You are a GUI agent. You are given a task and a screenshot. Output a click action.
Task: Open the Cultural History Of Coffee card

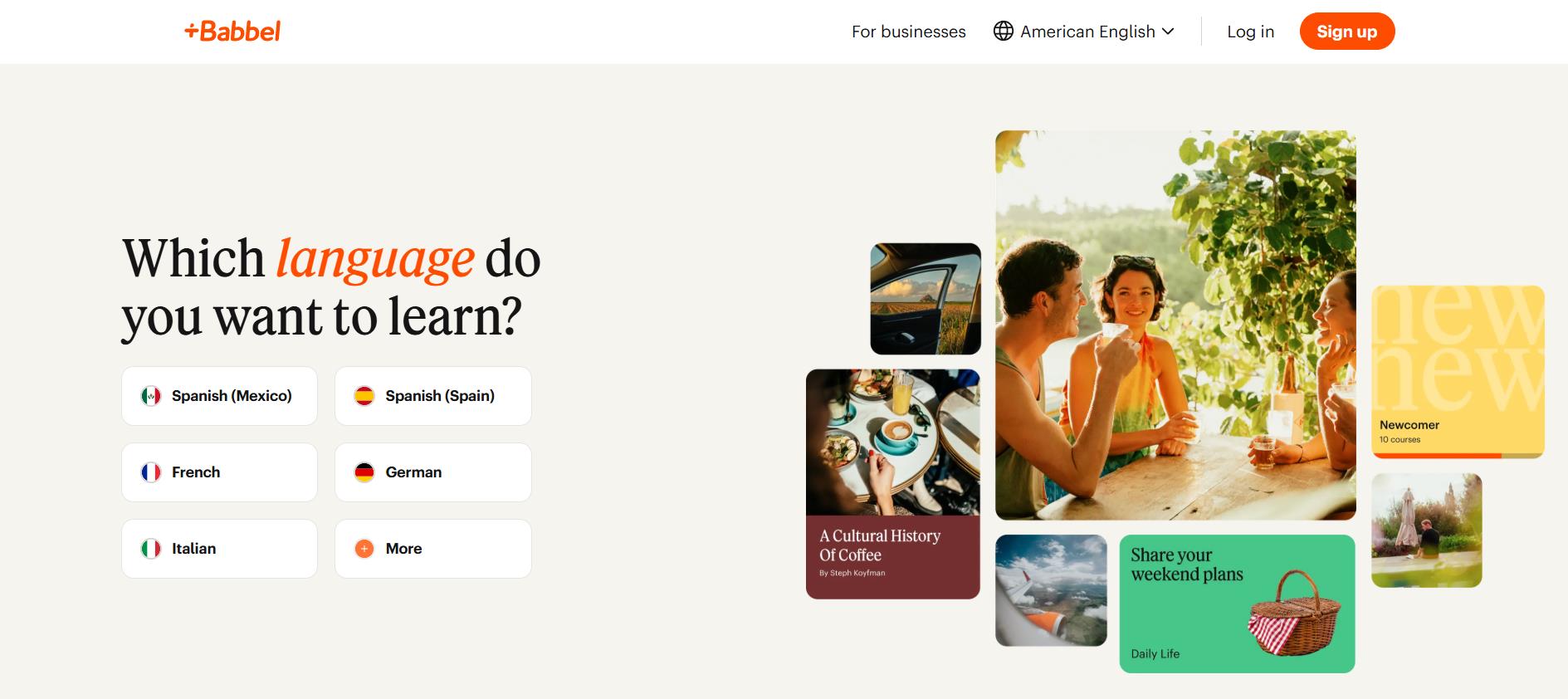[x=893, y=484]
